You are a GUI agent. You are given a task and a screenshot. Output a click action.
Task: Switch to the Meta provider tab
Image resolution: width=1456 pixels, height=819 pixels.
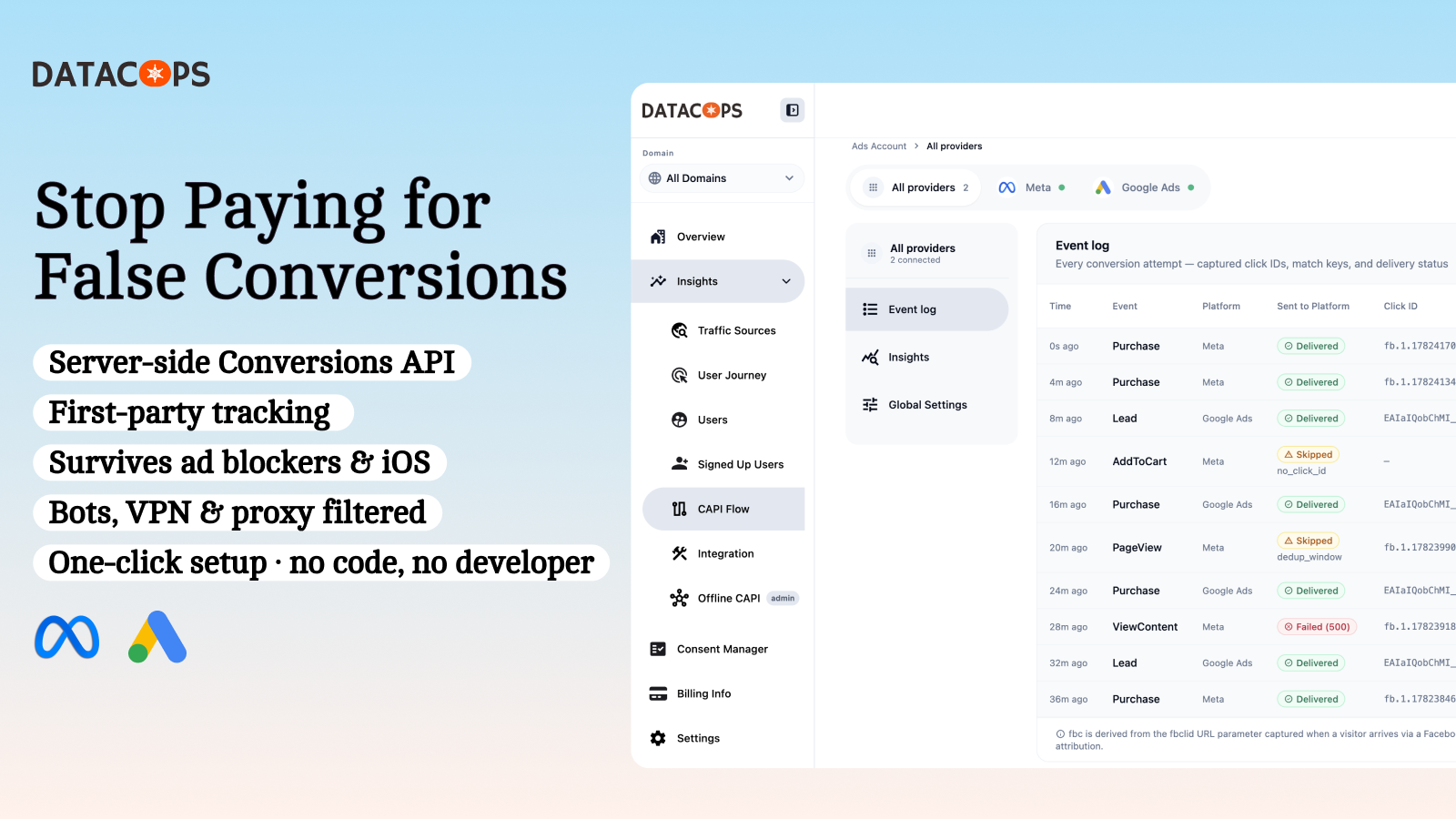[1031, 187]
